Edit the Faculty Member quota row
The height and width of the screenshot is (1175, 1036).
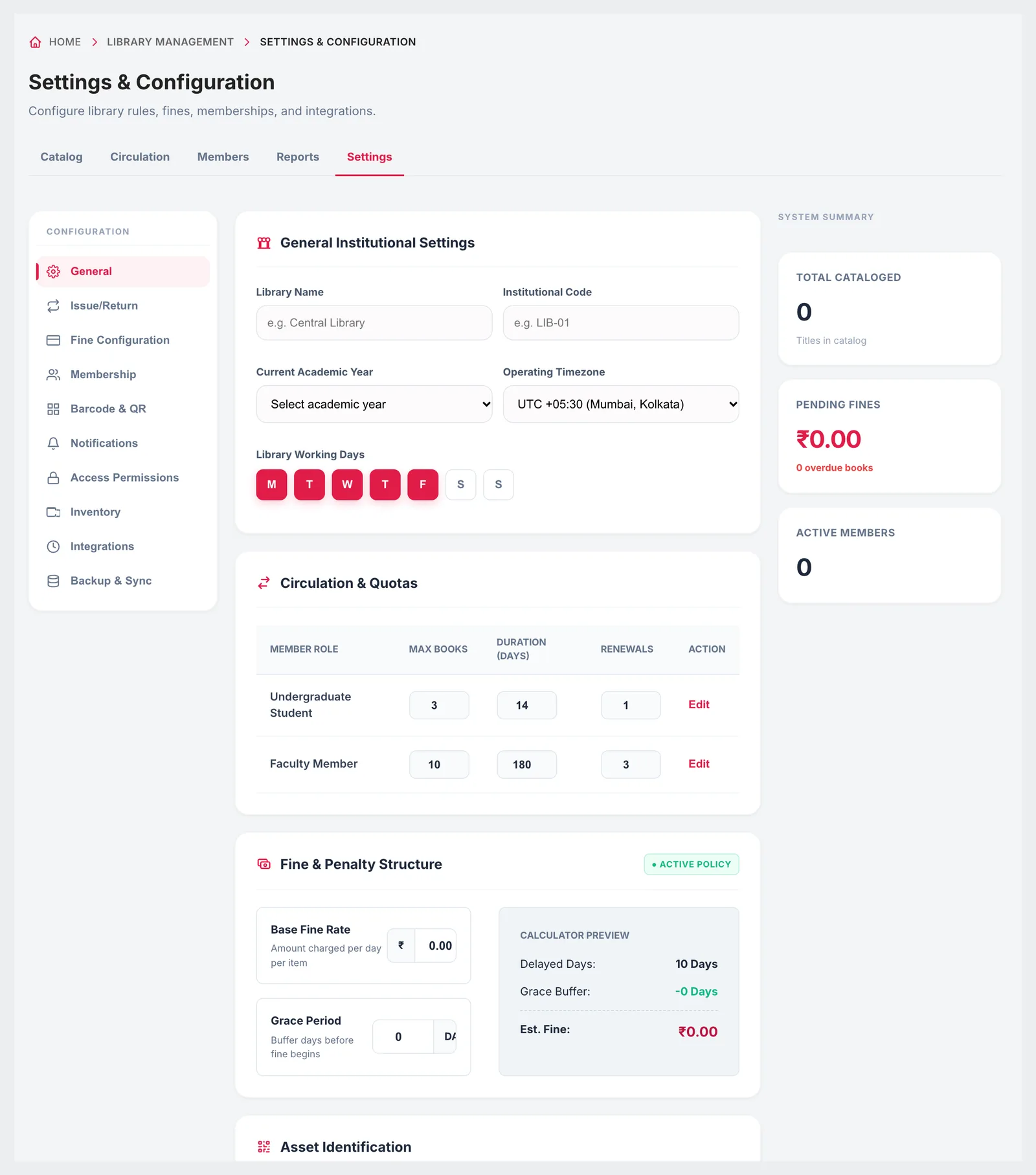(699, 765)
